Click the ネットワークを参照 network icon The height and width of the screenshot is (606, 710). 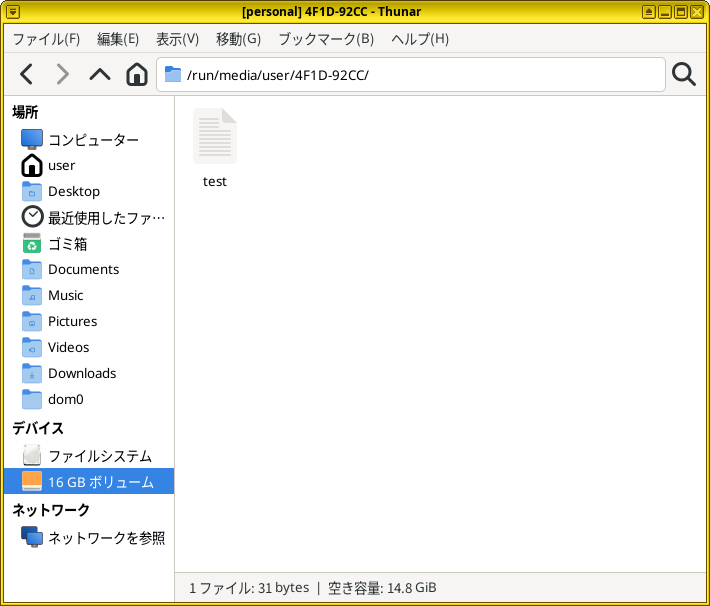tap(32, 537)
